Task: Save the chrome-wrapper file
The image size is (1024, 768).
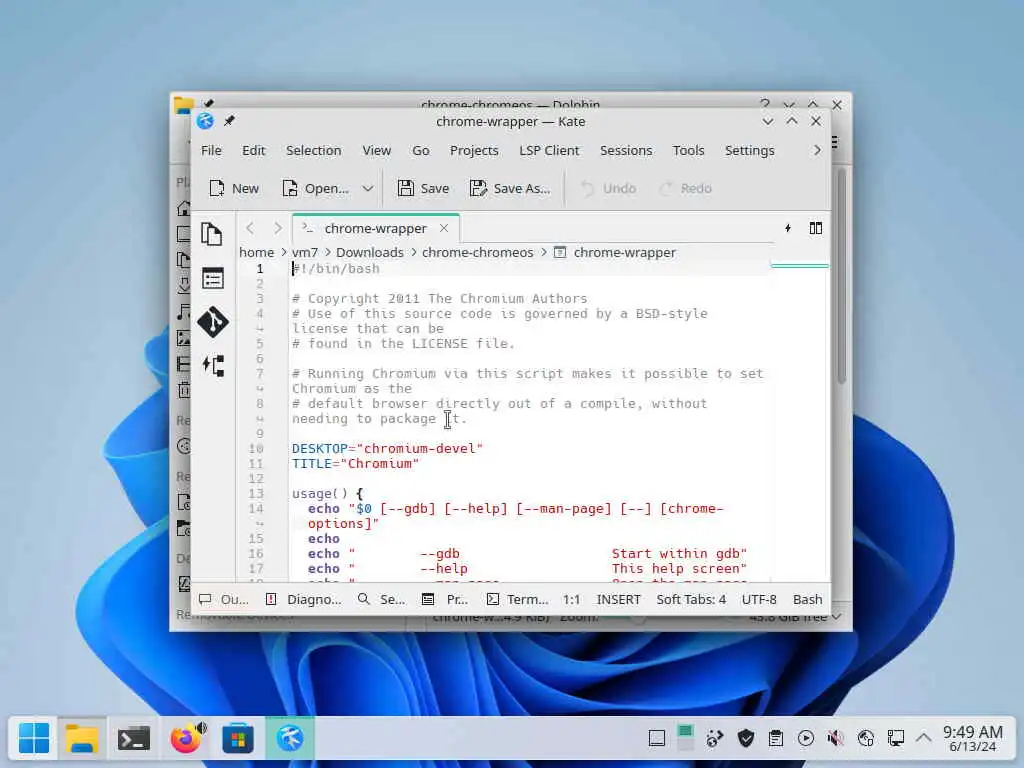Action: click(423, 189)
